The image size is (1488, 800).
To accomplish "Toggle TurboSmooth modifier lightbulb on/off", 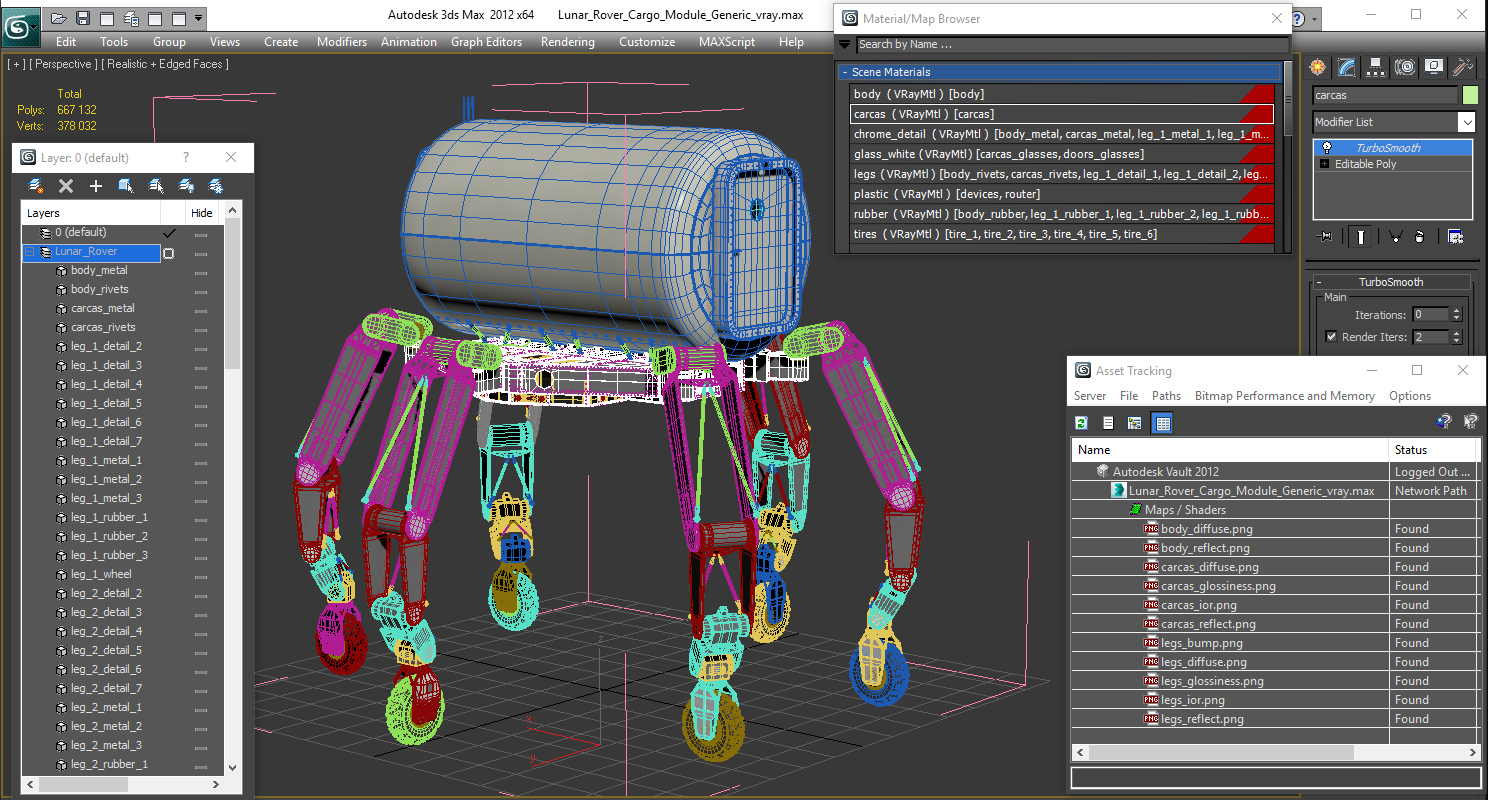I will click(x=1326, y=148).
